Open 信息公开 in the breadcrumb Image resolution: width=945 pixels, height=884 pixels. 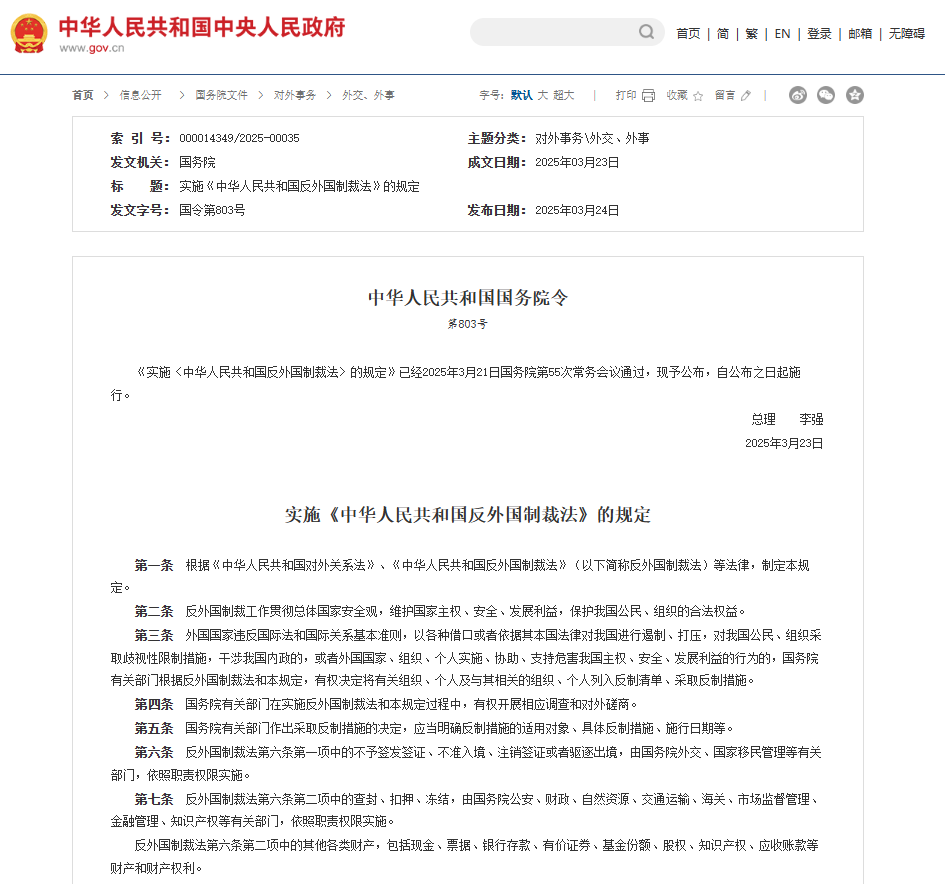(139, 95)
